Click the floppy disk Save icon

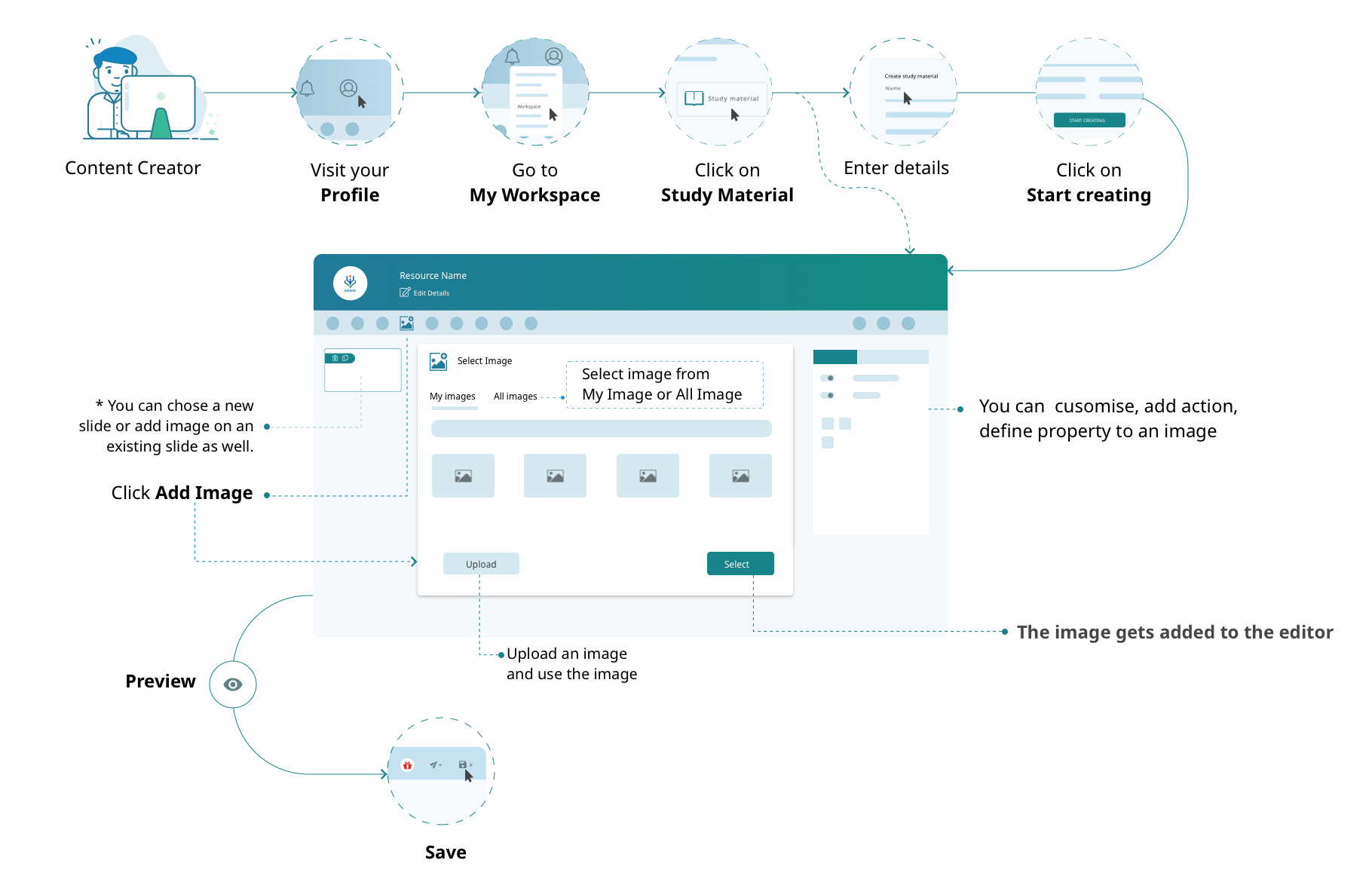pyautogui.click(x=462, y=765)
